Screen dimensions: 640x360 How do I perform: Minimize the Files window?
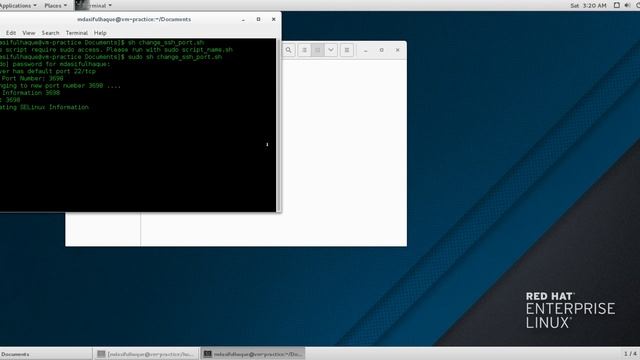[x=366, y=50]
